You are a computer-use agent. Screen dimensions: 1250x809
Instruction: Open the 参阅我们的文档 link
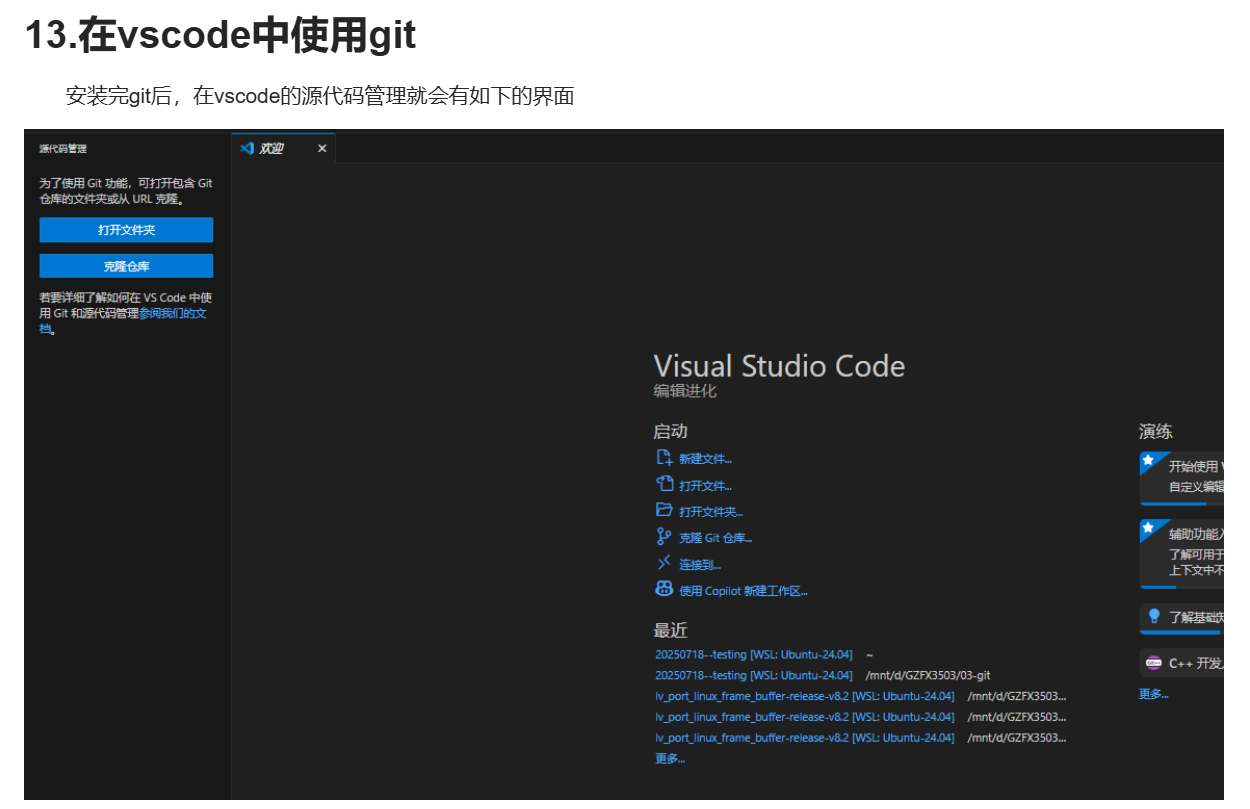(173, 313)
